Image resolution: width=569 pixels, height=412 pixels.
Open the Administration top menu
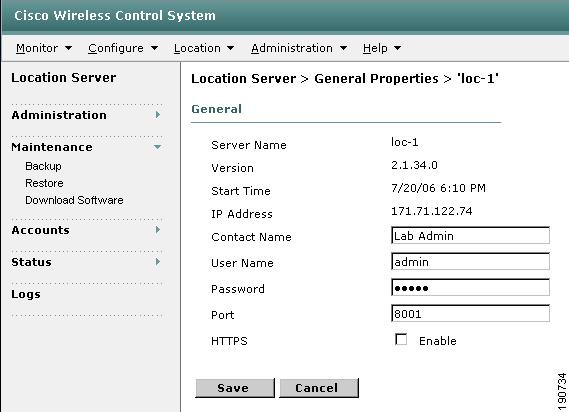292,48
